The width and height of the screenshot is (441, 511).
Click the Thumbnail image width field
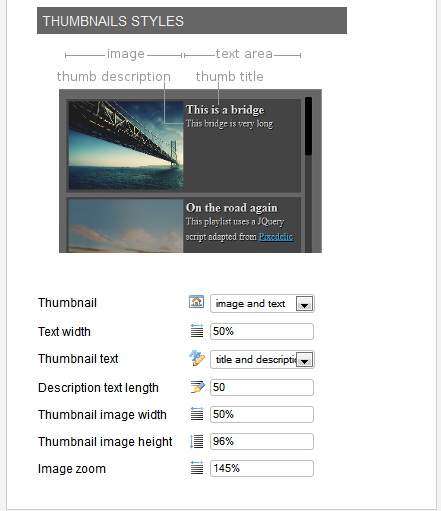click(262, 414)
